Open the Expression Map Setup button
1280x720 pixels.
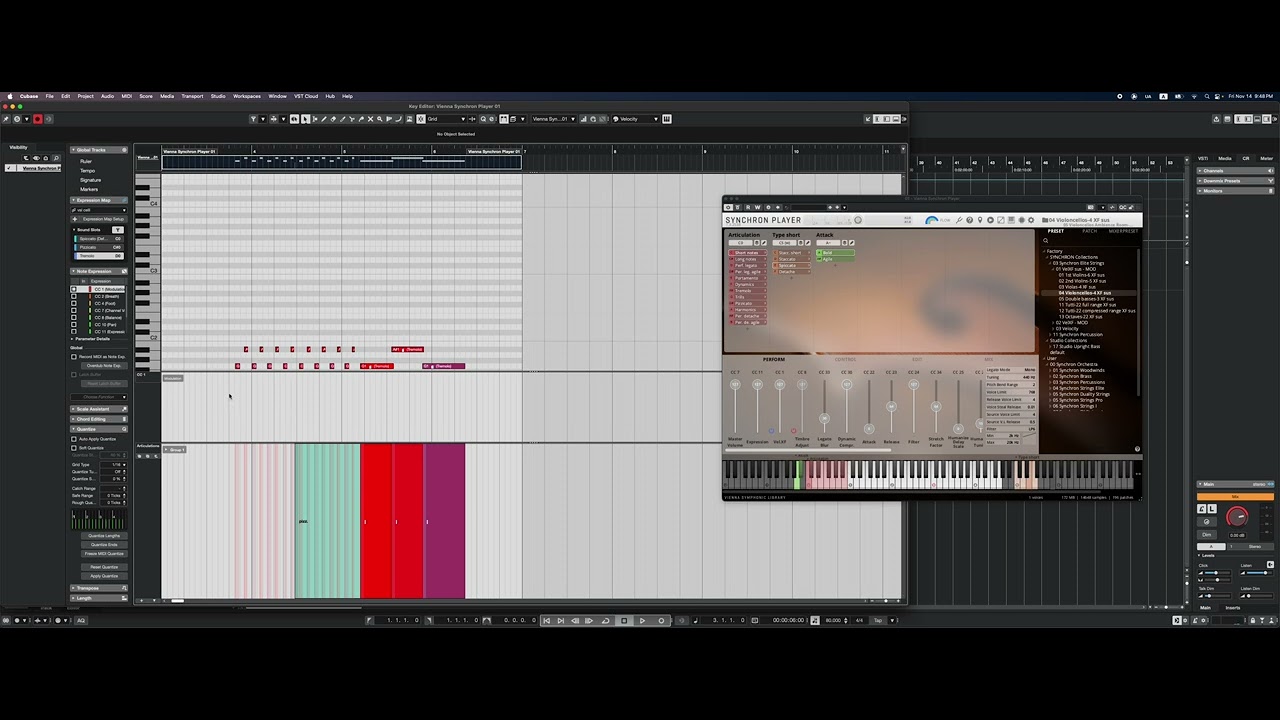pyautogui.click(x=105, y=219)
